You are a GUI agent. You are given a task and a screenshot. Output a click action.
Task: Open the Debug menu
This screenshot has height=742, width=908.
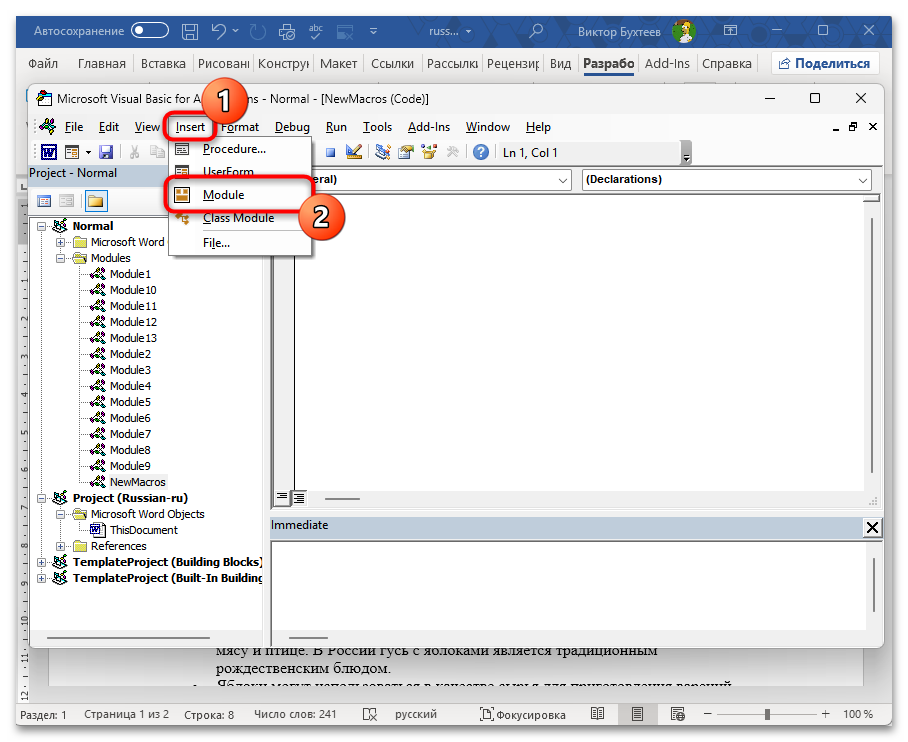[x=292, y=127]
